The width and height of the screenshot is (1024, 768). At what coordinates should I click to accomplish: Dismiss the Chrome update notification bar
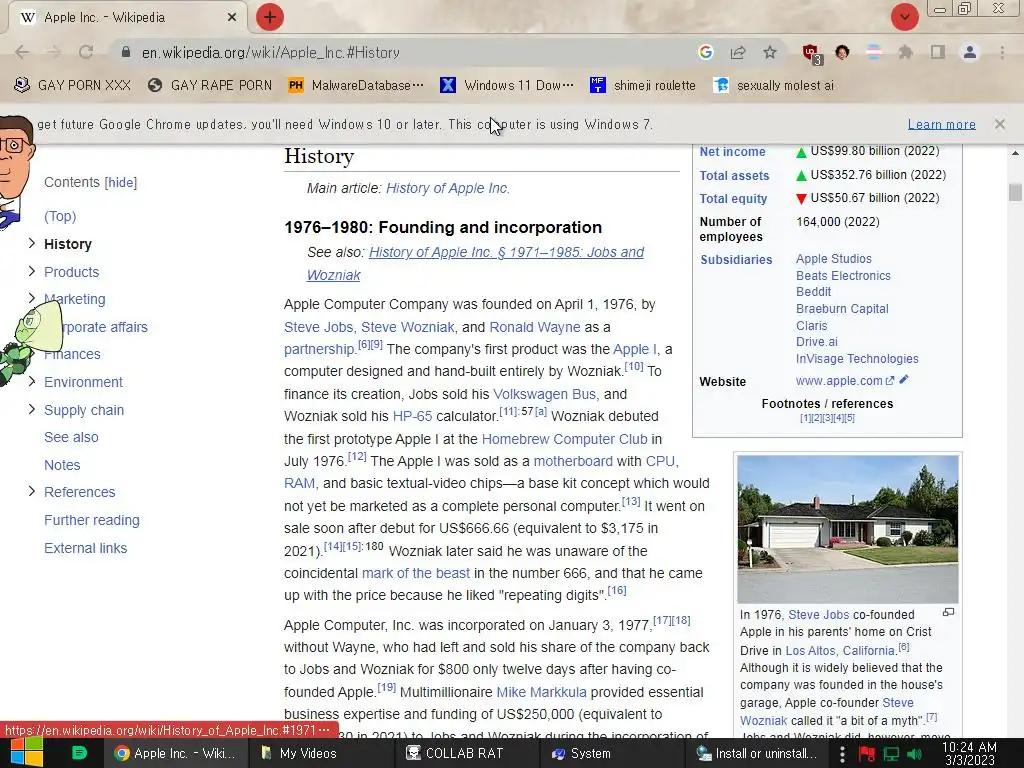coord(999,124)
